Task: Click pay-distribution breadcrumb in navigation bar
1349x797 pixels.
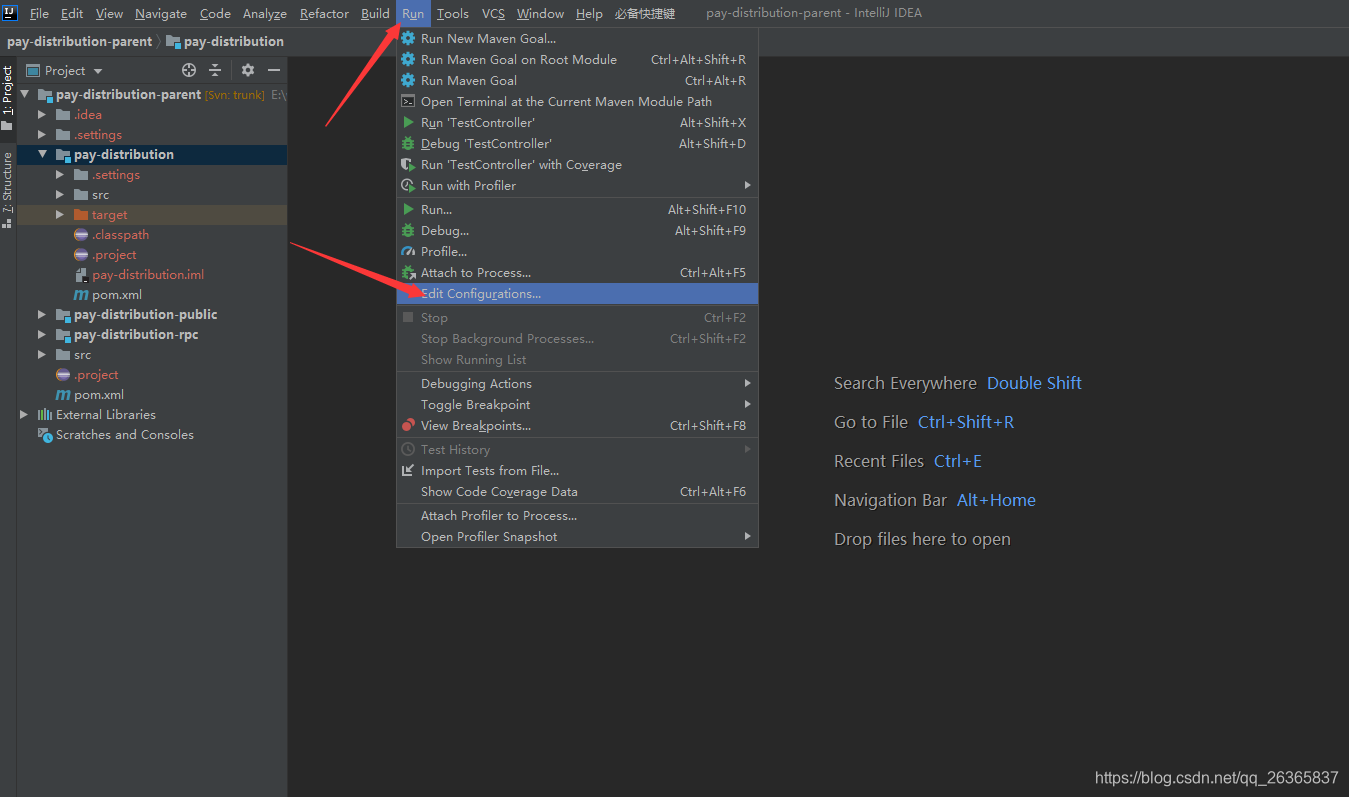Action: pos(225,41)
